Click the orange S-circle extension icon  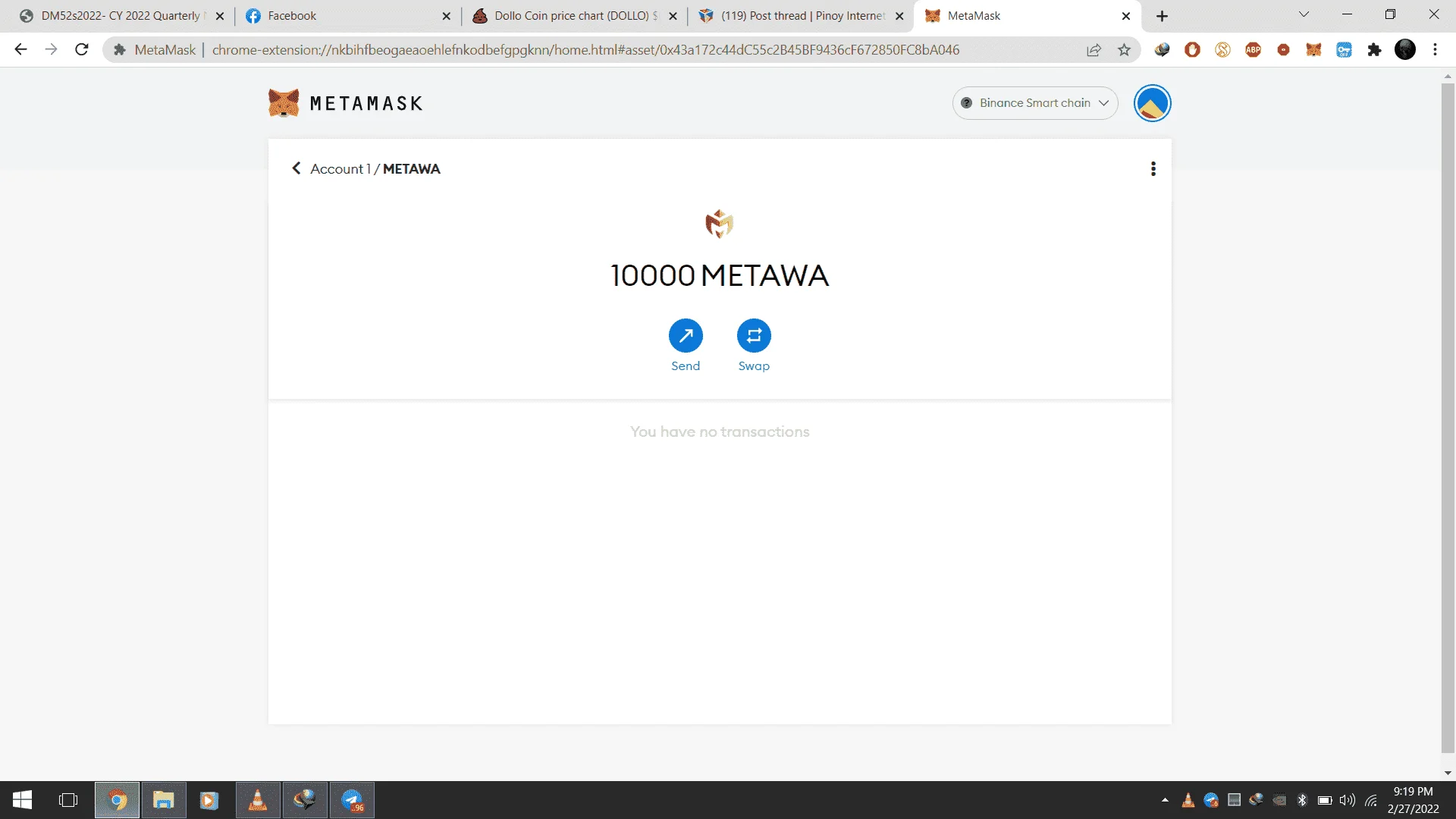click(x=1222, y=50)
